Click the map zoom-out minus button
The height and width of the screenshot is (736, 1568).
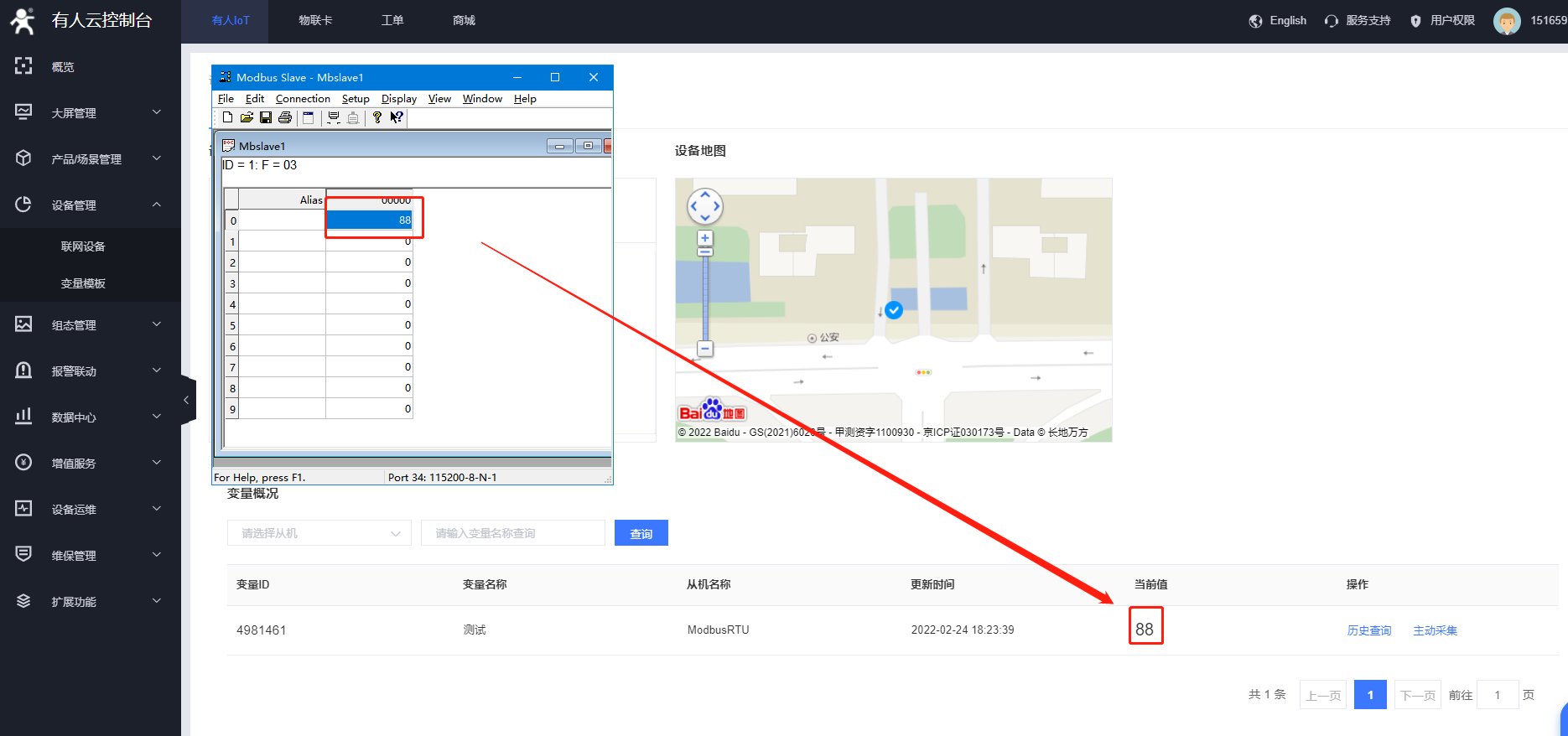pos(705,349)
